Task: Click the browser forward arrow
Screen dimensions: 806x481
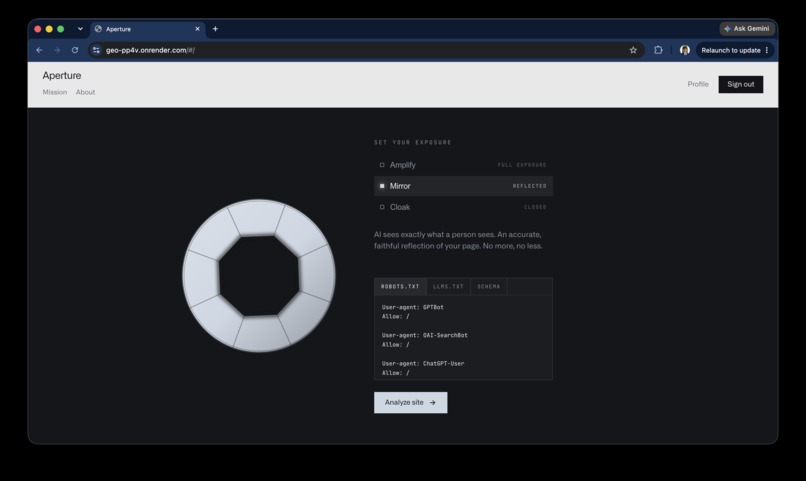Action: 57,50
